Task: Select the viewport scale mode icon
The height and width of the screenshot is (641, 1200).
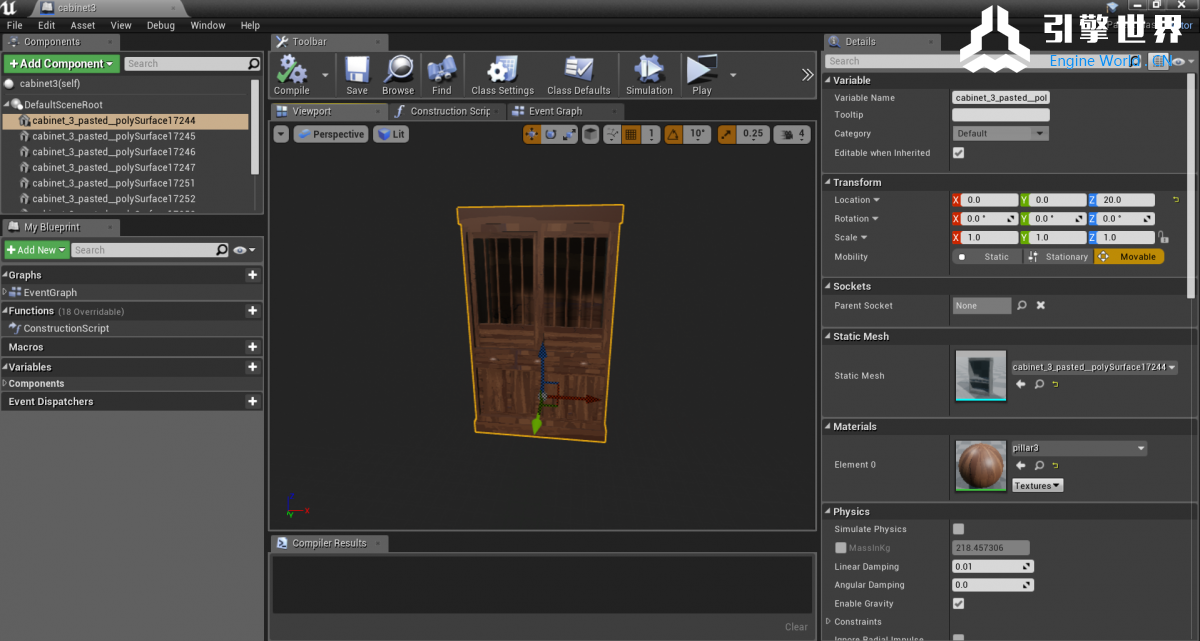Action: 568,134
